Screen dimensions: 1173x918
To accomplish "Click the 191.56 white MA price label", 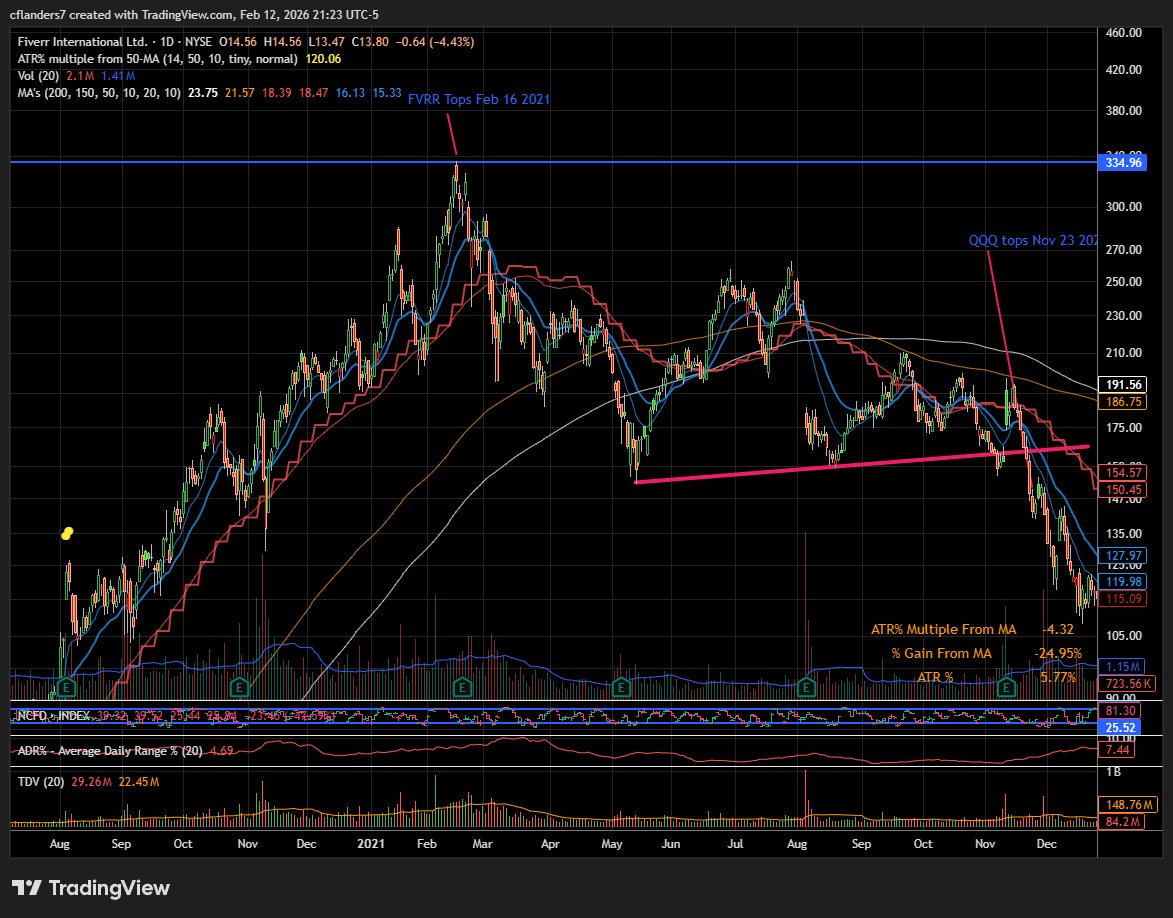I will coord(1121,385).
